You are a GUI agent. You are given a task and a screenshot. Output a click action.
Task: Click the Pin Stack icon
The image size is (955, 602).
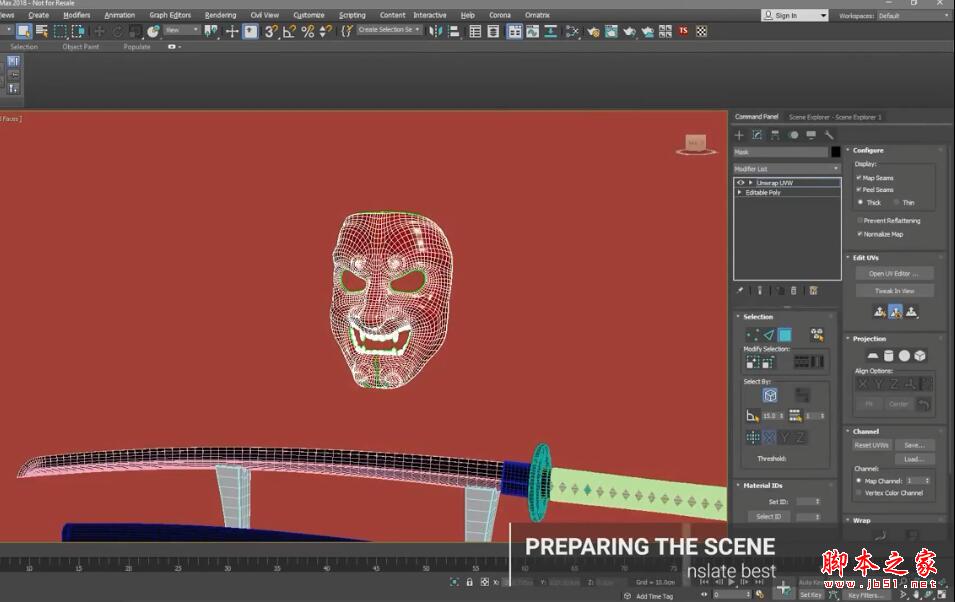click(740, 291)
